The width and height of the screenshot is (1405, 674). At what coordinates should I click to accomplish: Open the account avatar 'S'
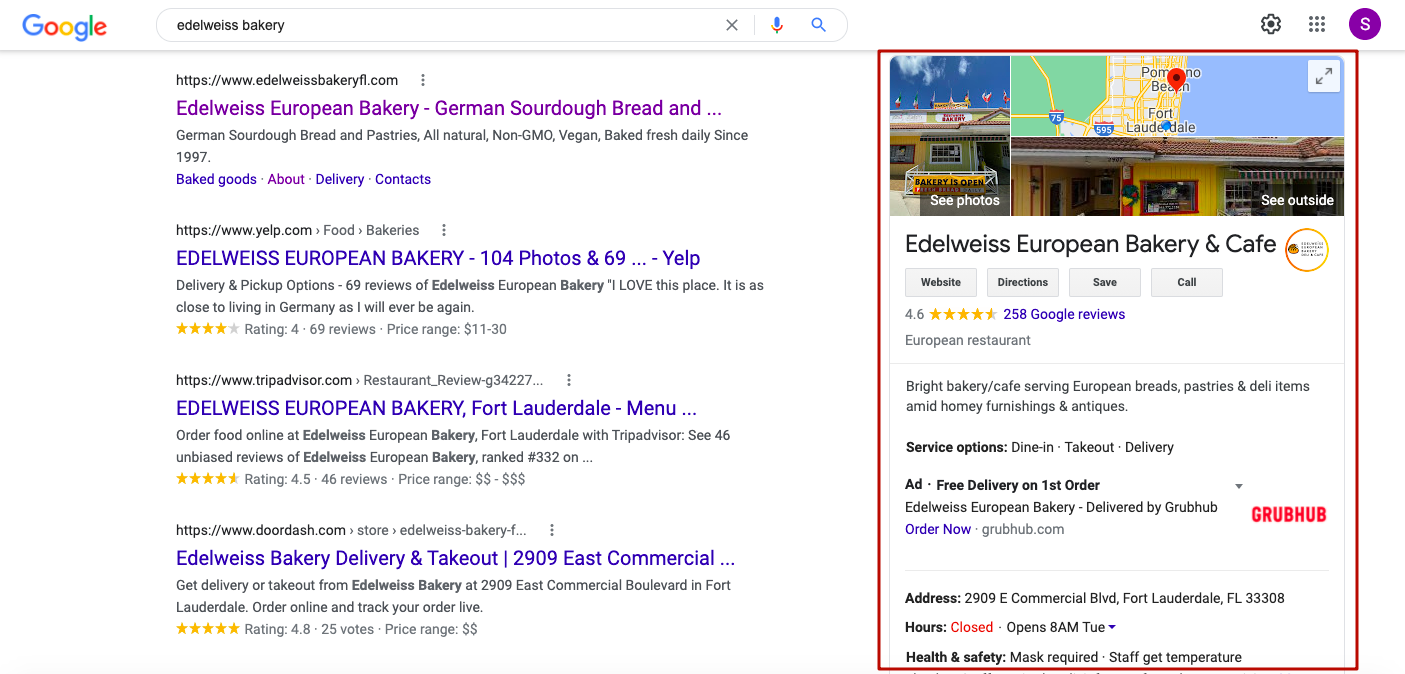(x=1364, y=25)
